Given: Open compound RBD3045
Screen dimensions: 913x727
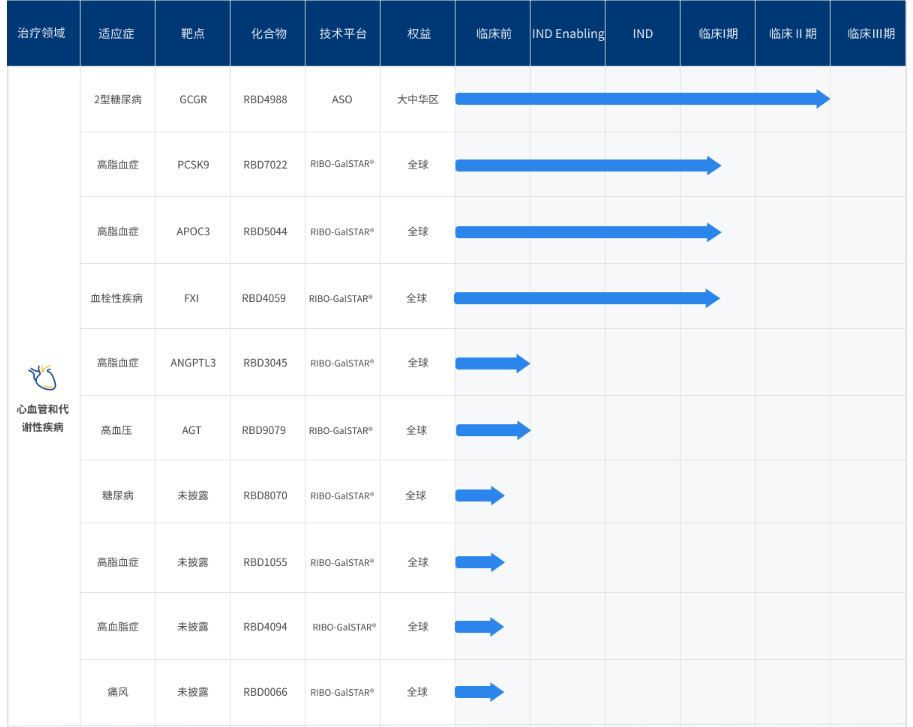Looking at the screenshot, I should tap(266, 363).
